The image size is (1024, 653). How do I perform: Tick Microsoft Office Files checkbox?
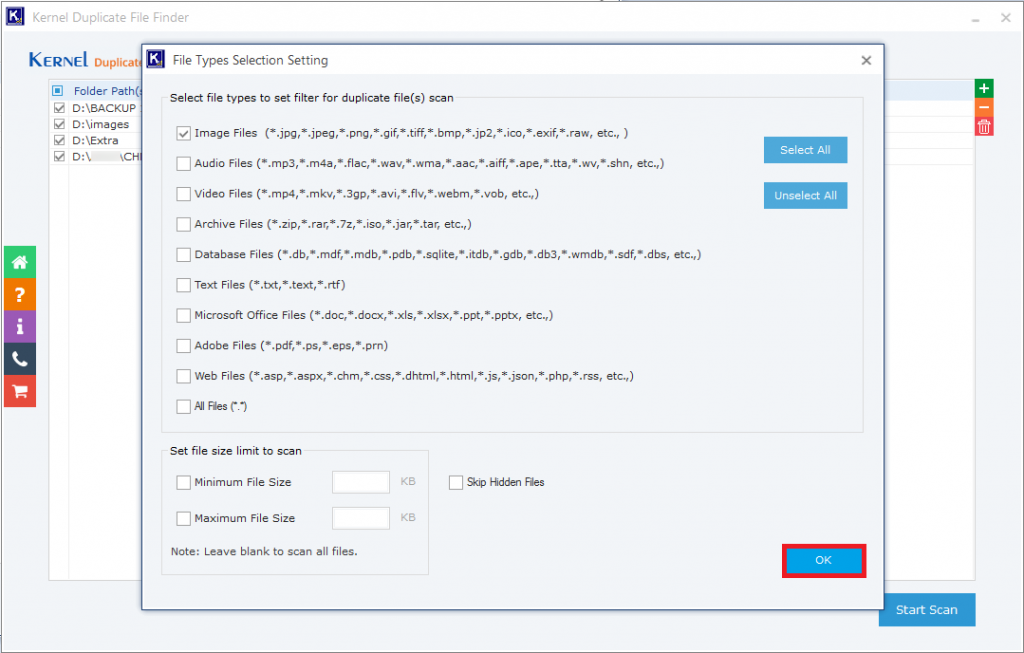(184, 315)
